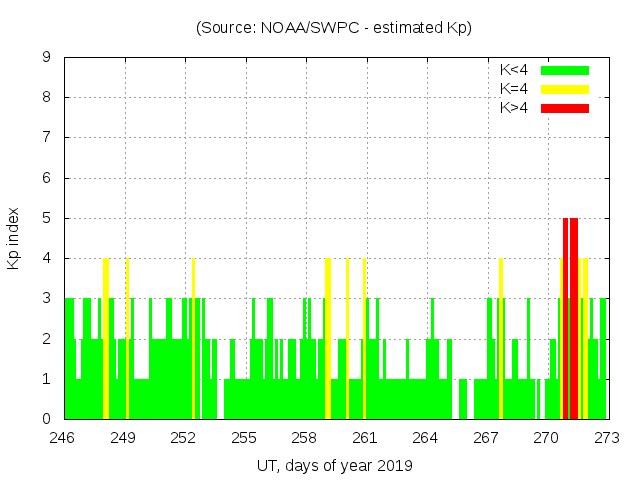The width and height of the screenshot is (640, 480).
Task: Pick the red K>4 legend swatch
Action: coord(565,108)
